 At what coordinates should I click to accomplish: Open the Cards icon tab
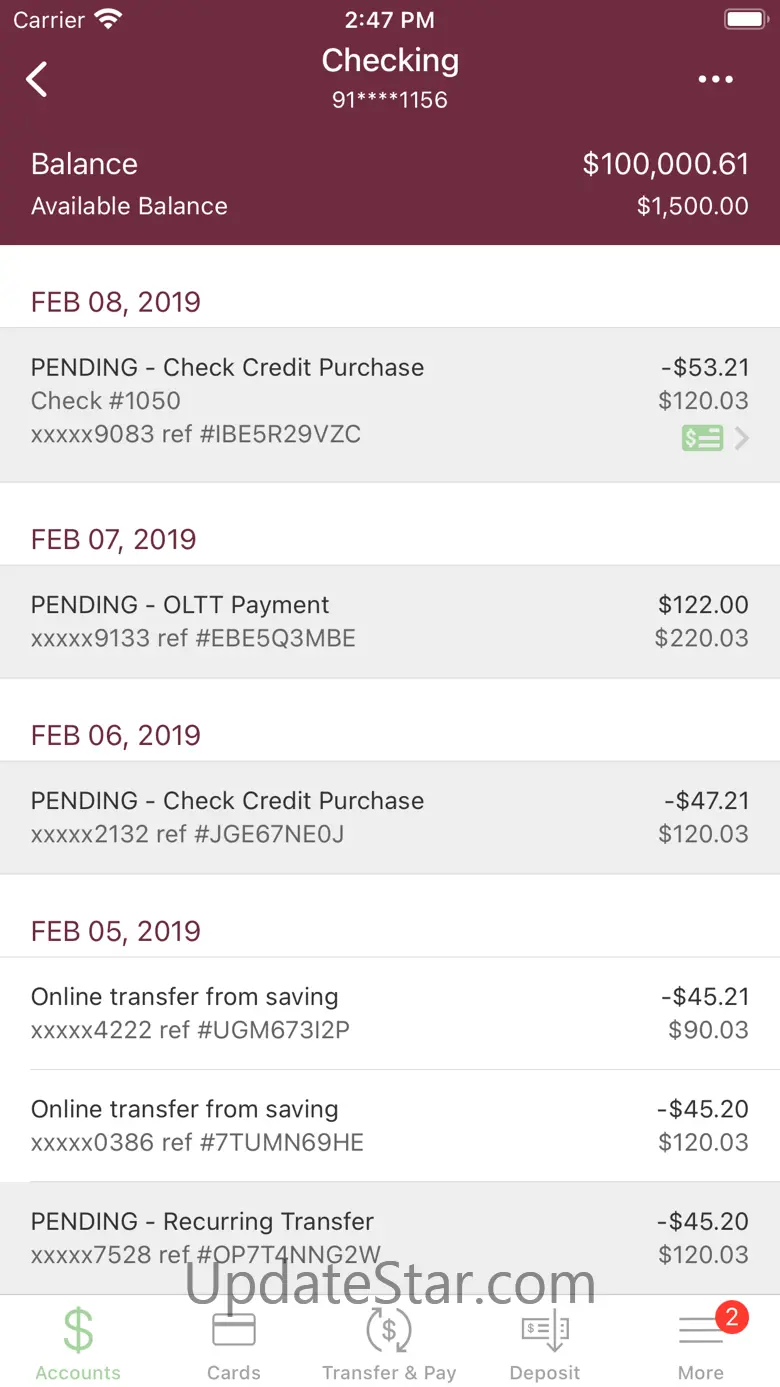234,1331
